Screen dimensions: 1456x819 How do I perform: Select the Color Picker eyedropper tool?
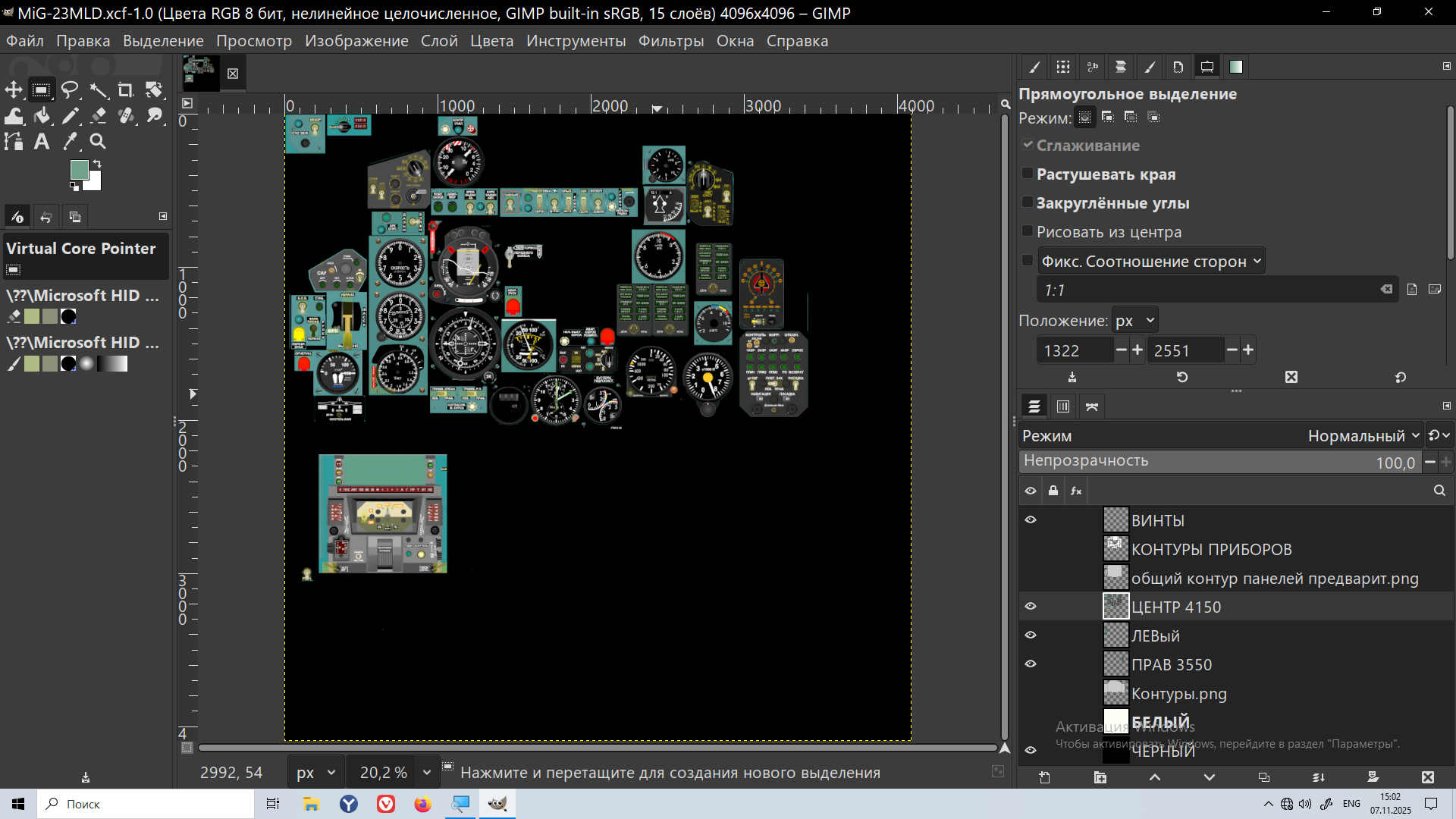click(70, 141)
